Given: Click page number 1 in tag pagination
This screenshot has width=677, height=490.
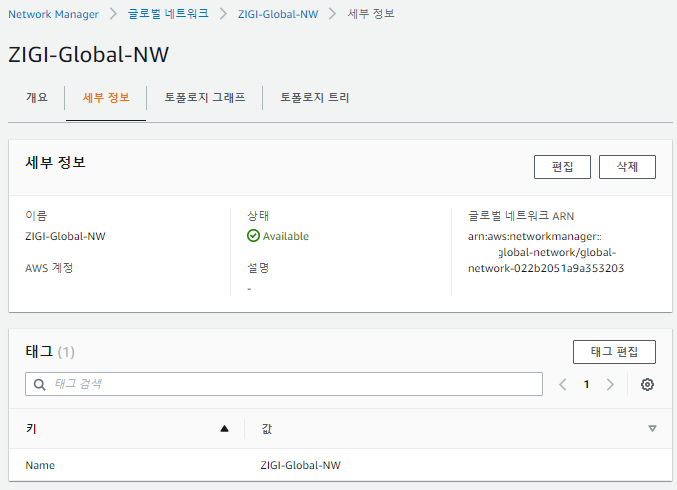Looking at the screenshot, I should pyautogui.click(x=586, y=384).
